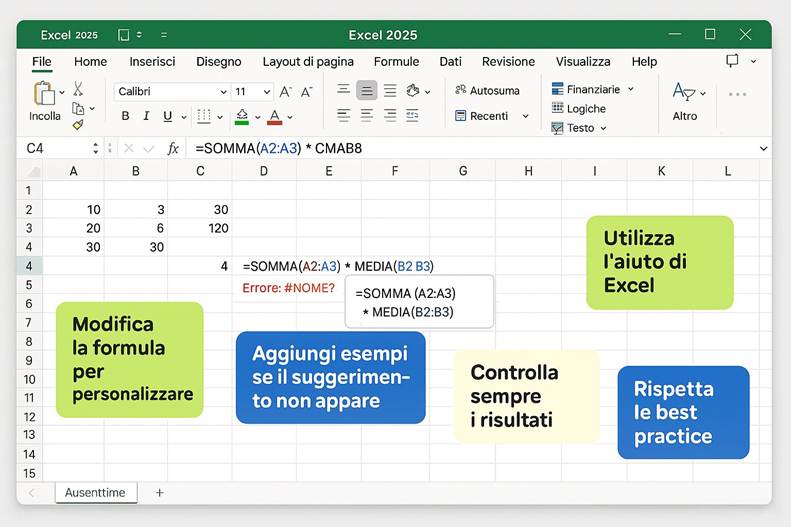The height and width of the screenshot is (527, 791).
Task: Open the font color dropdown arrow
Action: pos(290,117)
